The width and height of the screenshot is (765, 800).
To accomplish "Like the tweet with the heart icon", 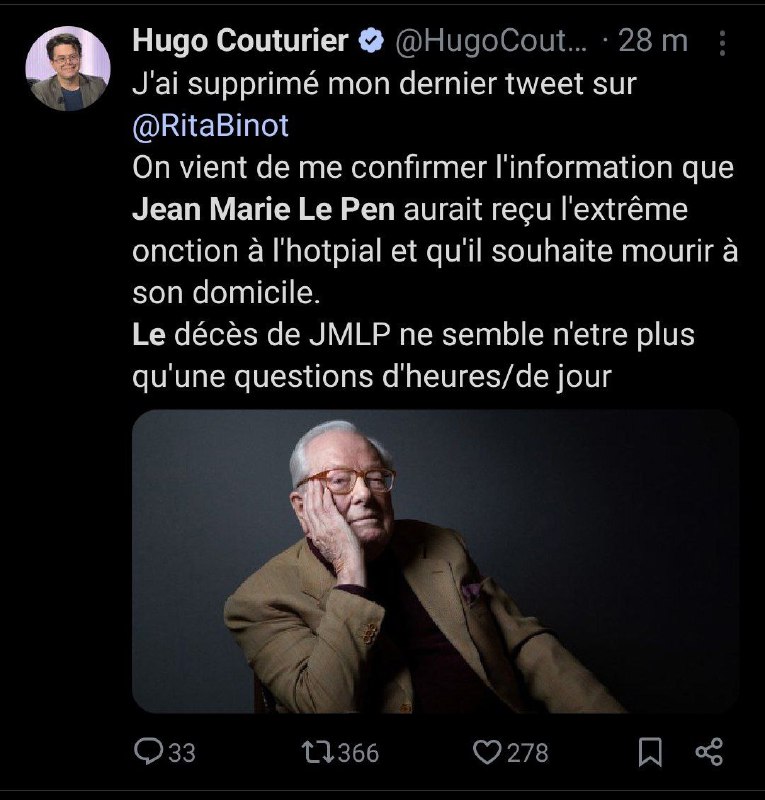I will pyautogui.click(x=487, y=752).
